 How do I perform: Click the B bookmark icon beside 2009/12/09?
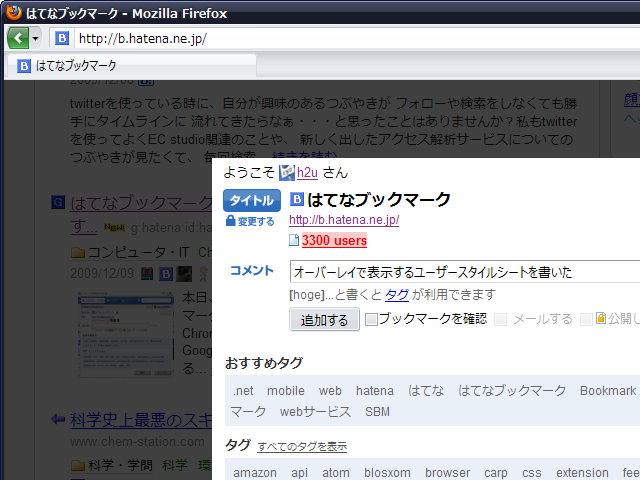[165, 274]
